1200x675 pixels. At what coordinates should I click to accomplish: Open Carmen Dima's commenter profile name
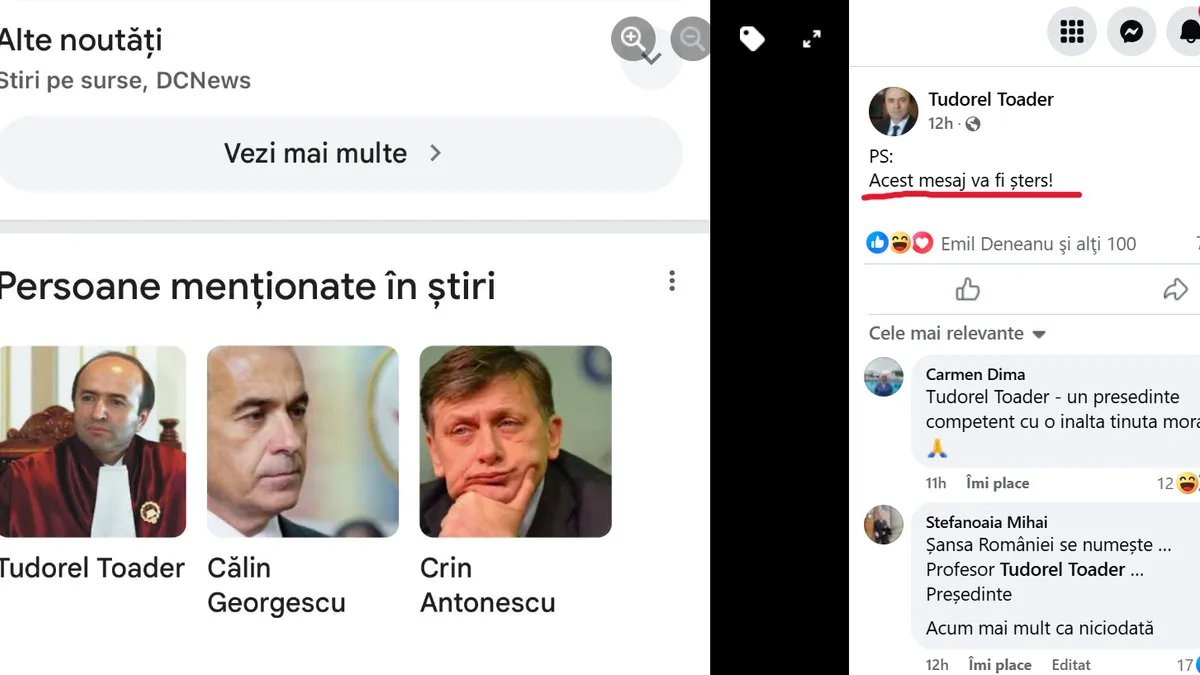(975, 374)
